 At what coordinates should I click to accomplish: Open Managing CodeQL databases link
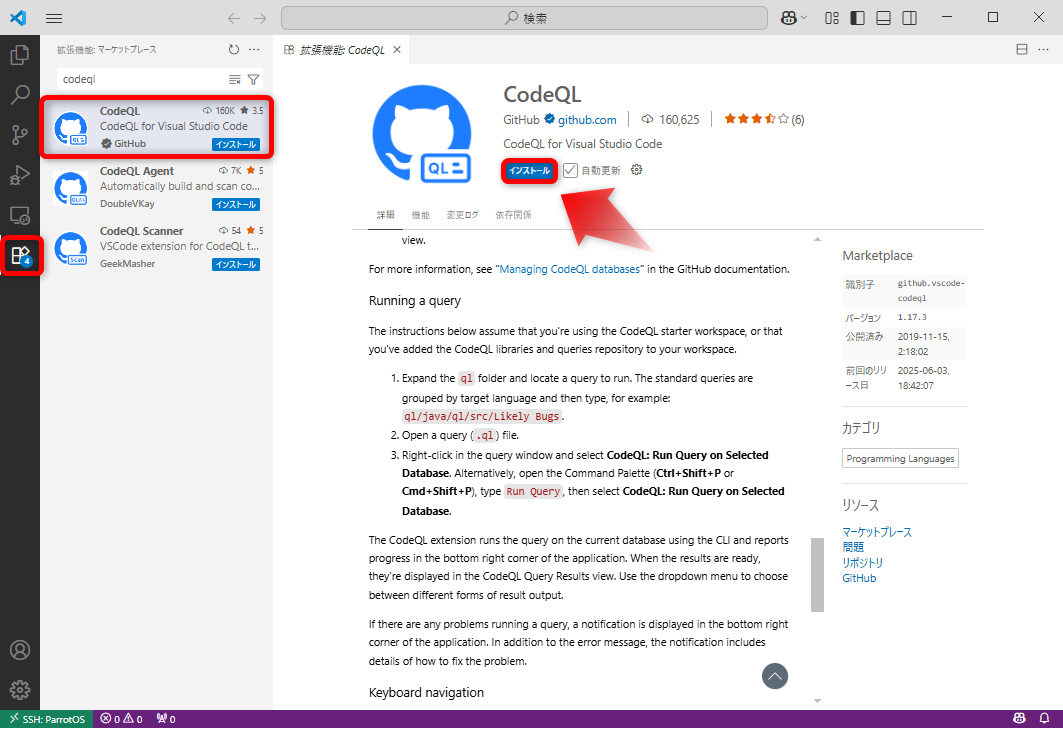pyautogui.click(x=569, y=269)
